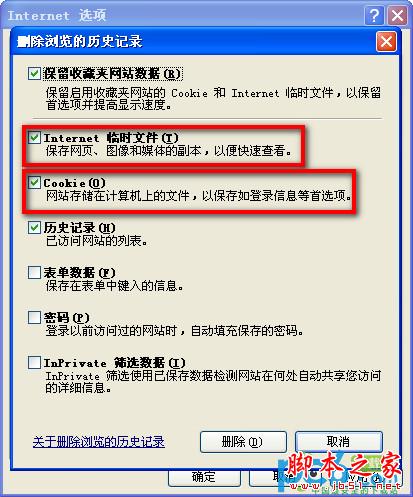Close the Internet 选项 window
Image resolution: width=413 pixels, height=497 pixels.
click(397, 15)
